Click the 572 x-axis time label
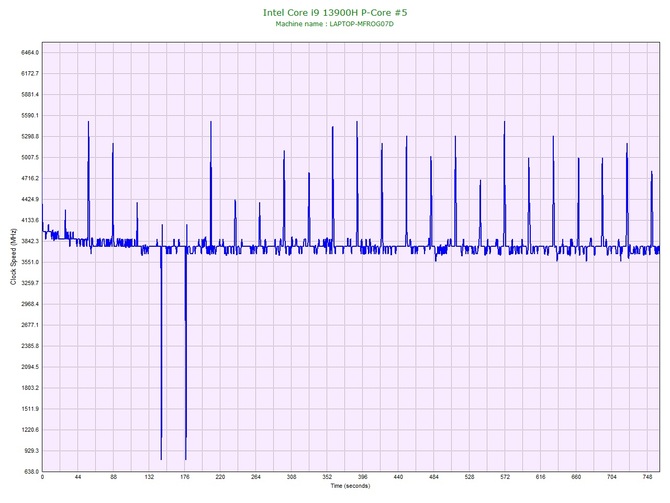 [x=505, y=477]
